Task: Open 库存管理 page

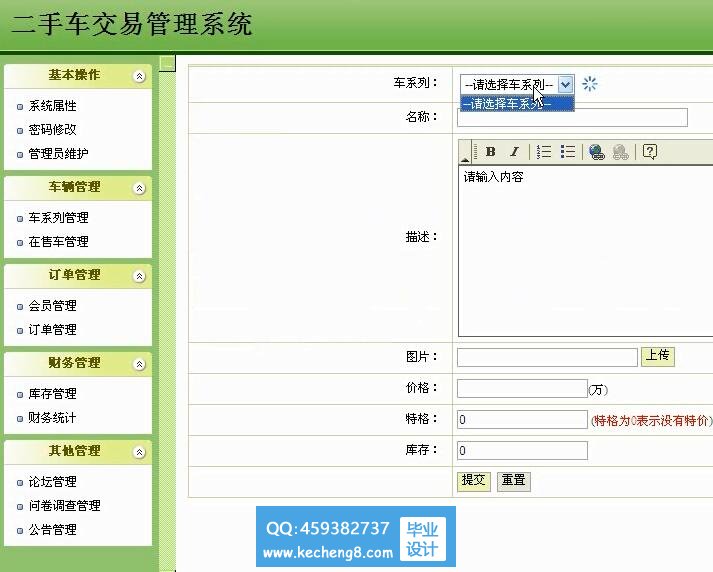Action: coord(52,394)
